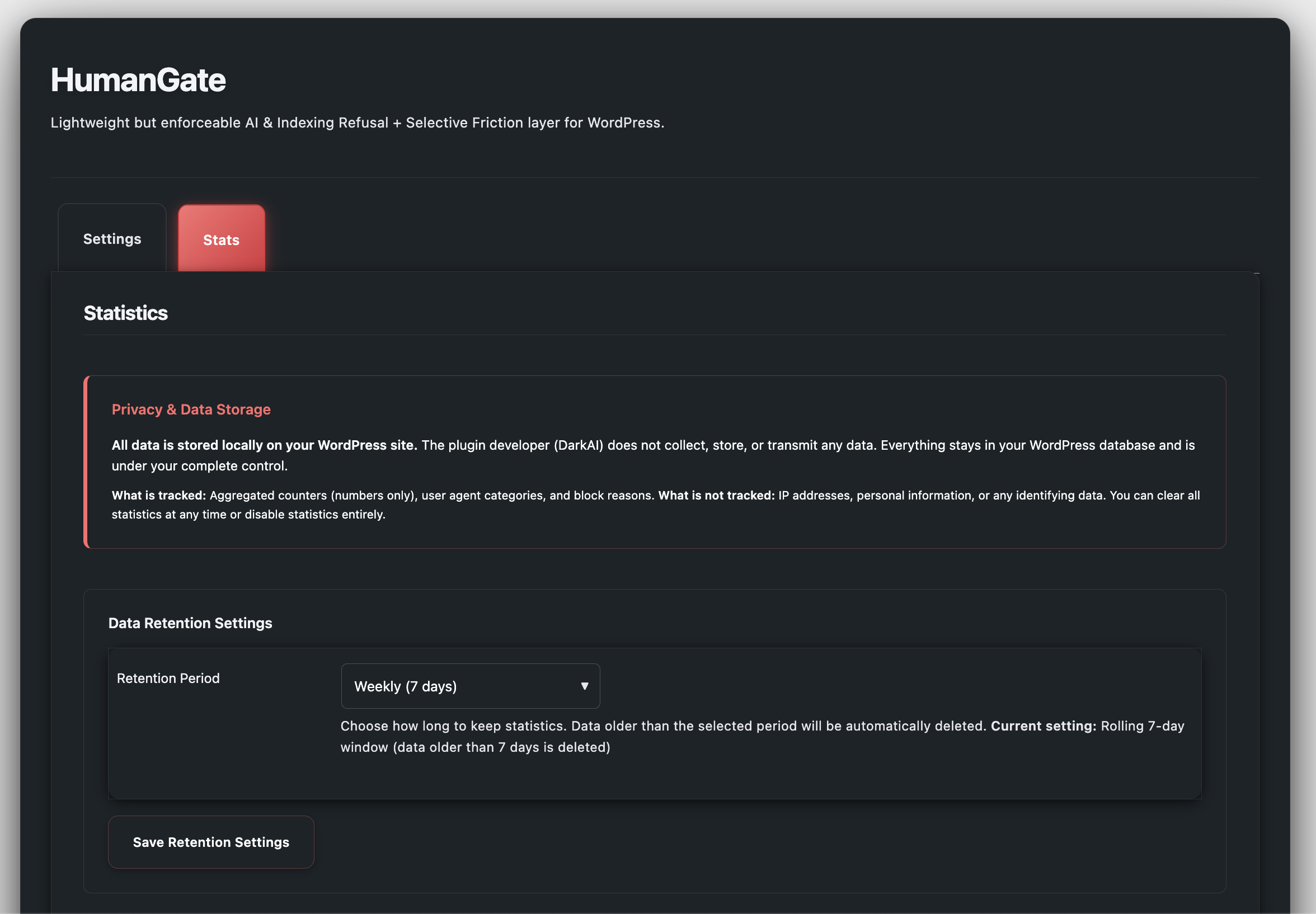Click the '(DarkAI)' developer name text
Screen dimensions: 1316x914
point(579,445)
